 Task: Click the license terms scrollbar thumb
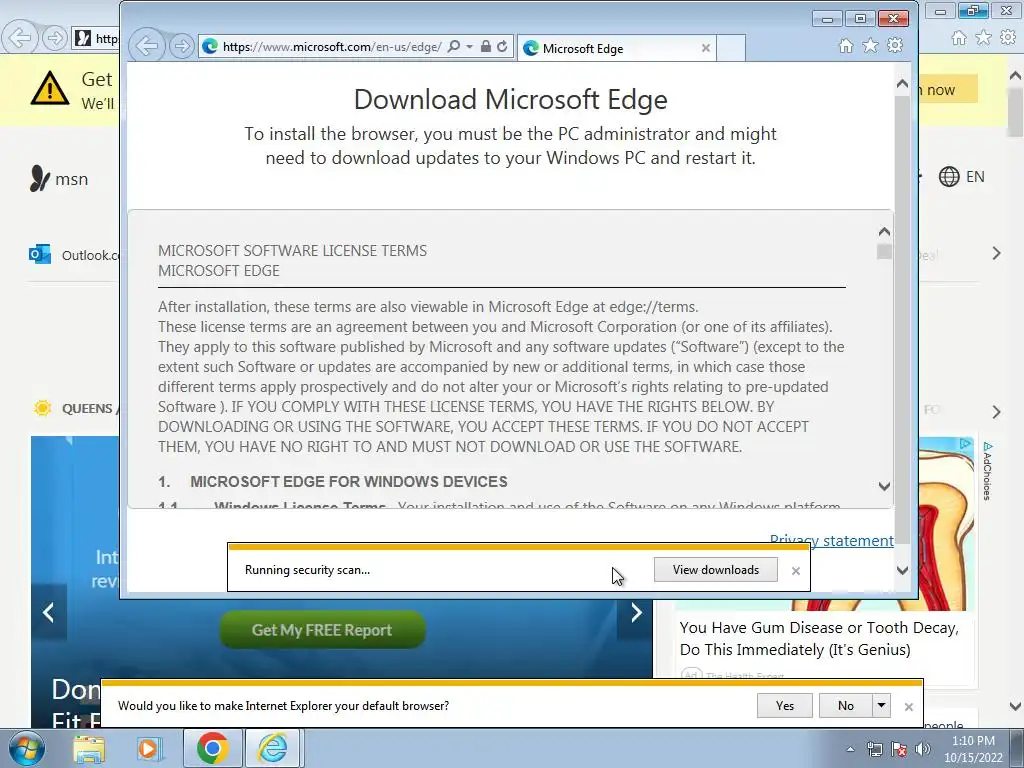pos(884,251)
